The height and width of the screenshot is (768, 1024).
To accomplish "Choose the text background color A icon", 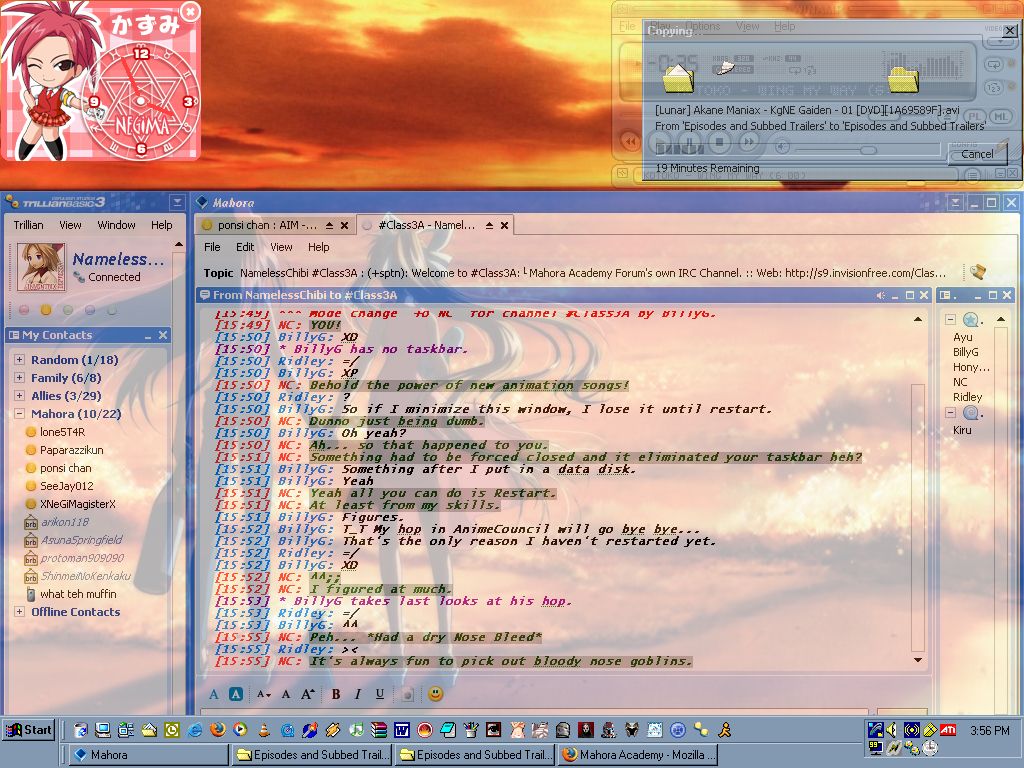I will coord(236,694).
